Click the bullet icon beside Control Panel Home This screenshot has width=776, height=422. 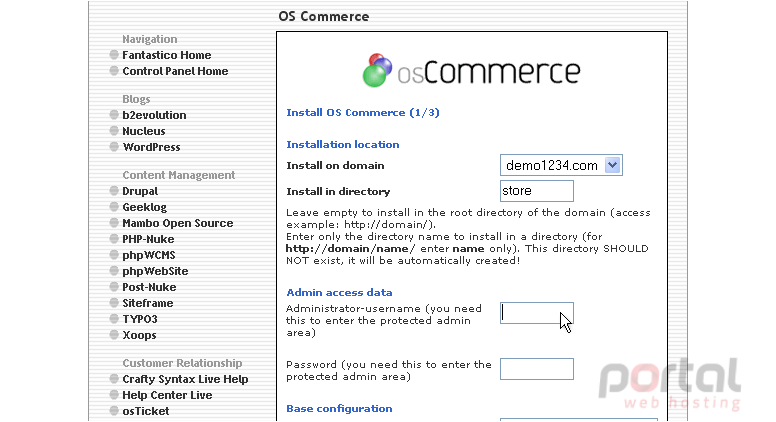pyautogui.click(x=114, y=70)
